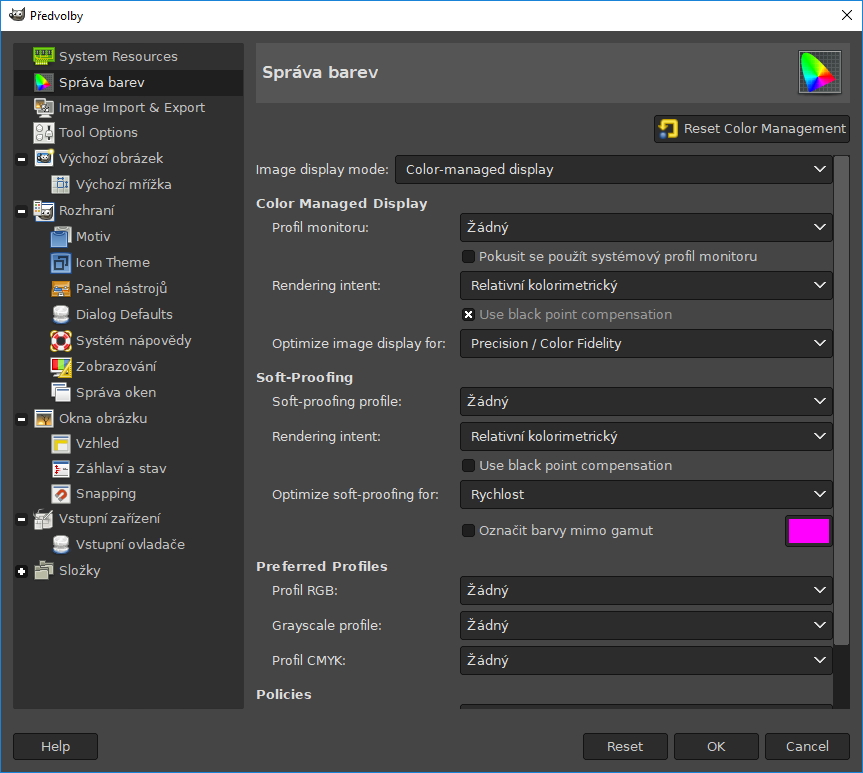
Task: Click the vertical scrollbar of settings panel
Action: pyautogui.click(x=841, y=400)
